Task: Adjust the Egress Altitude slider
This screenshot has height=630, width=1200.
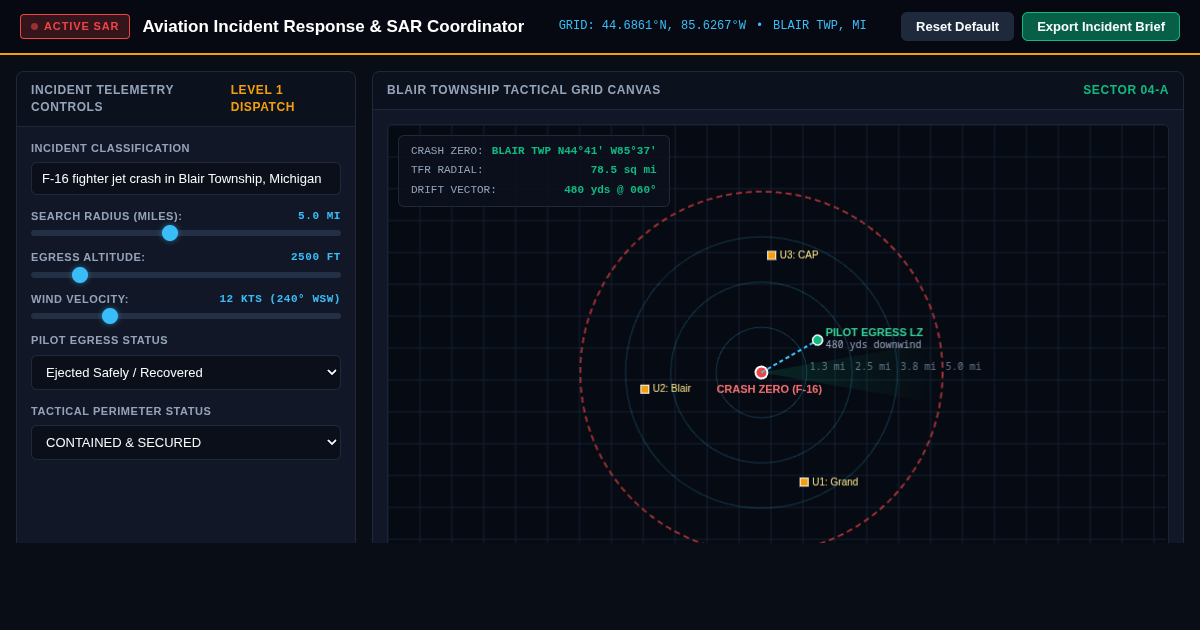Action: pos(186,275)
